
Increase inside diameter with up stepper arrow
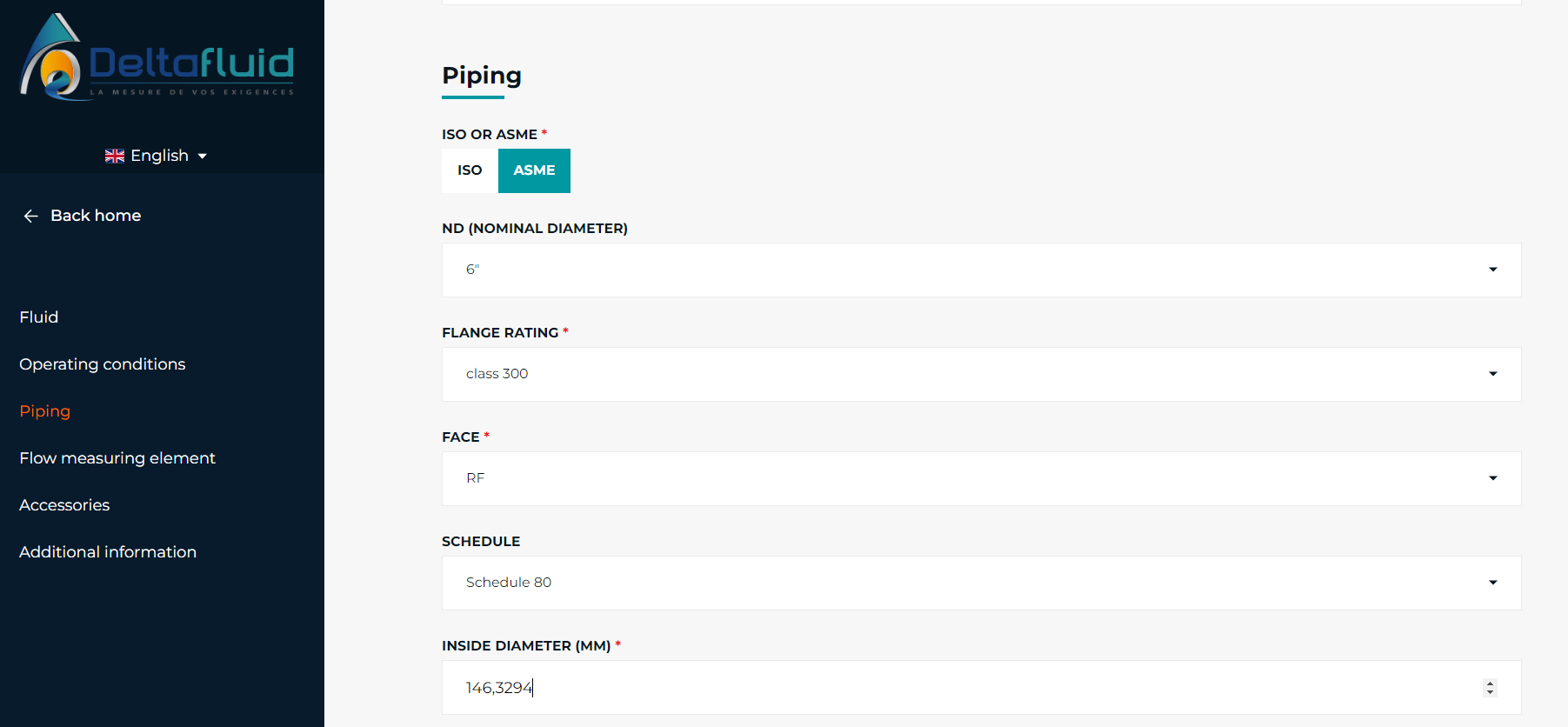tap(1490, 684)
